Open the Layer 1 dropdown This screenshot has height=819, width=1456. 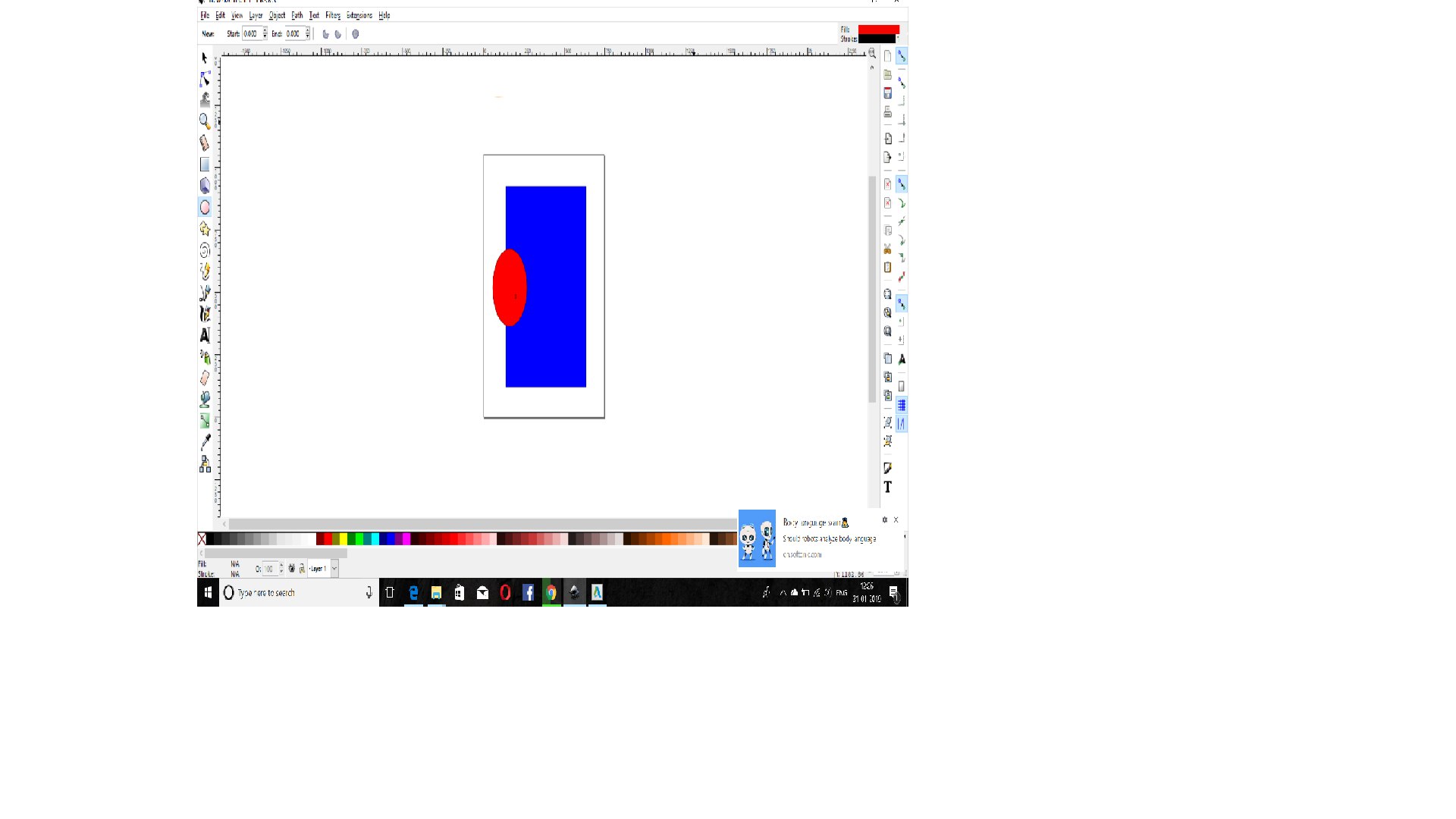click(x=334, y=568)
